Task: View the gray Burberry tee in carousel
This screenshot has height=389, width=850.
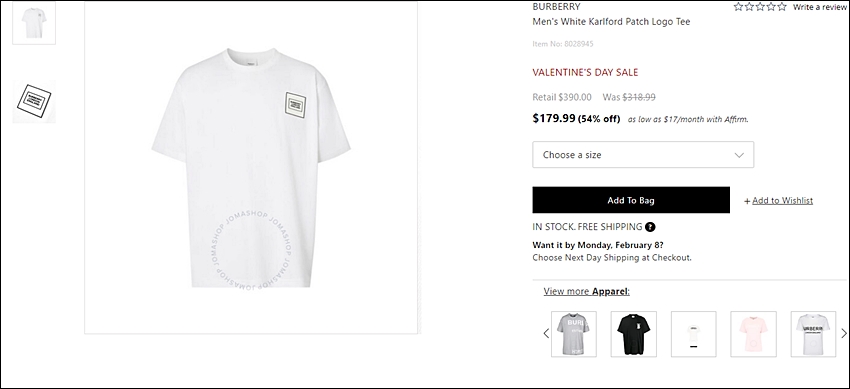Action: coord(574,334)
